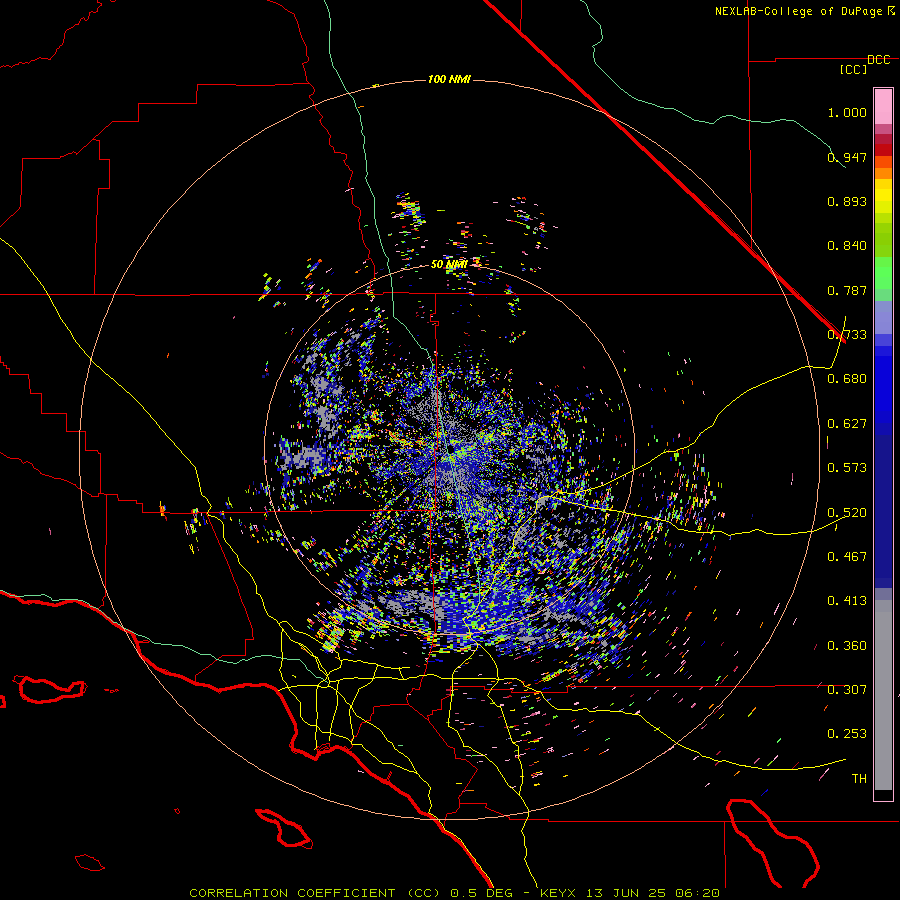Click the [CC] legend header
The image size is (900, 900).
click(x=854, y=69)
